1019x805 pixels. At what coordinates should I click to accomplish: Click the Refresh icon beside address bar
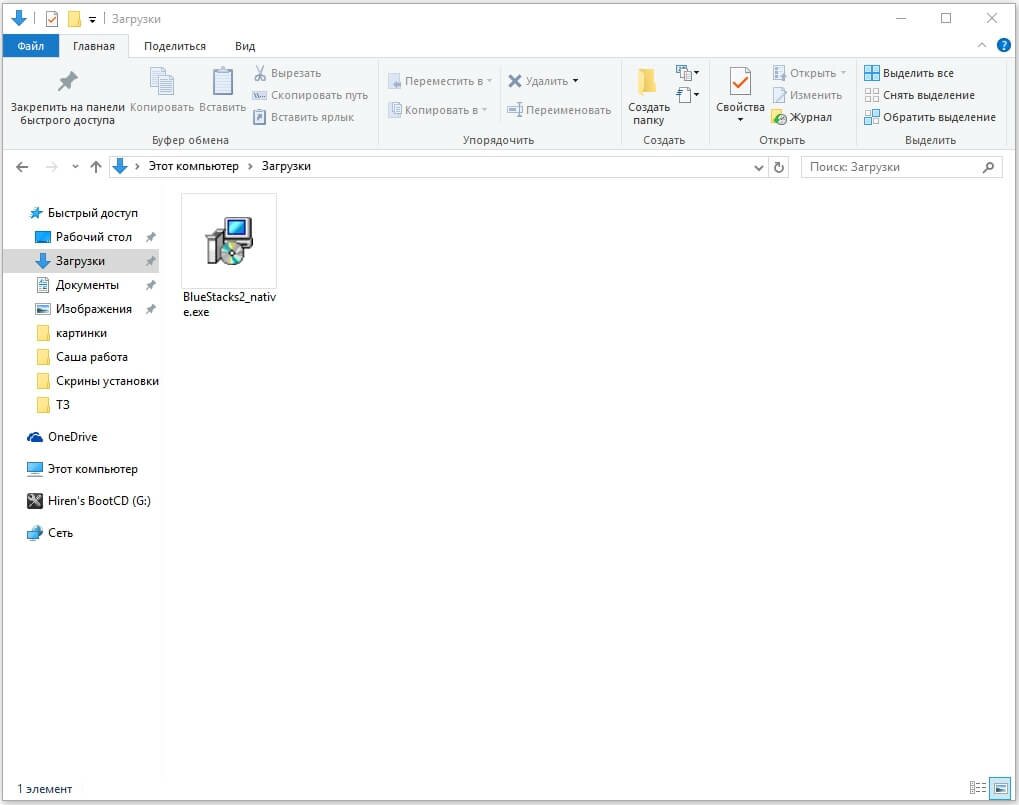(x=781, y=167)
